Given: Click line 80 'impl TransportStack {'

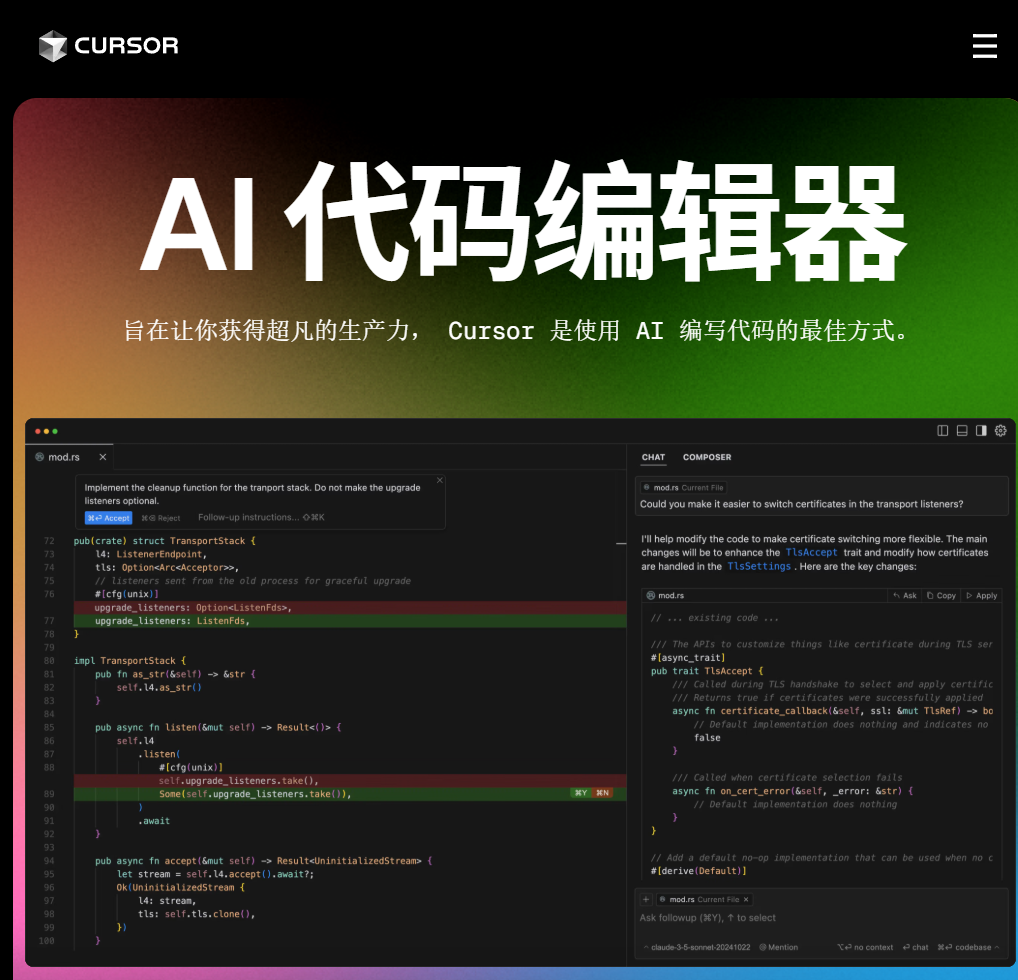Looking at the screenshot, I should pyautogui.click(x=130, y=660).
